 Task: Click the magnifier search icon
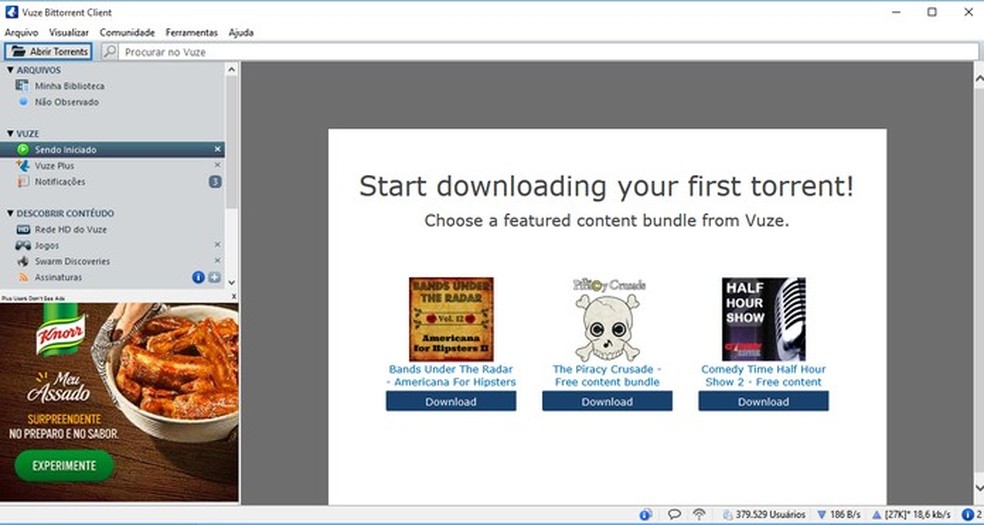click(110, 52)
